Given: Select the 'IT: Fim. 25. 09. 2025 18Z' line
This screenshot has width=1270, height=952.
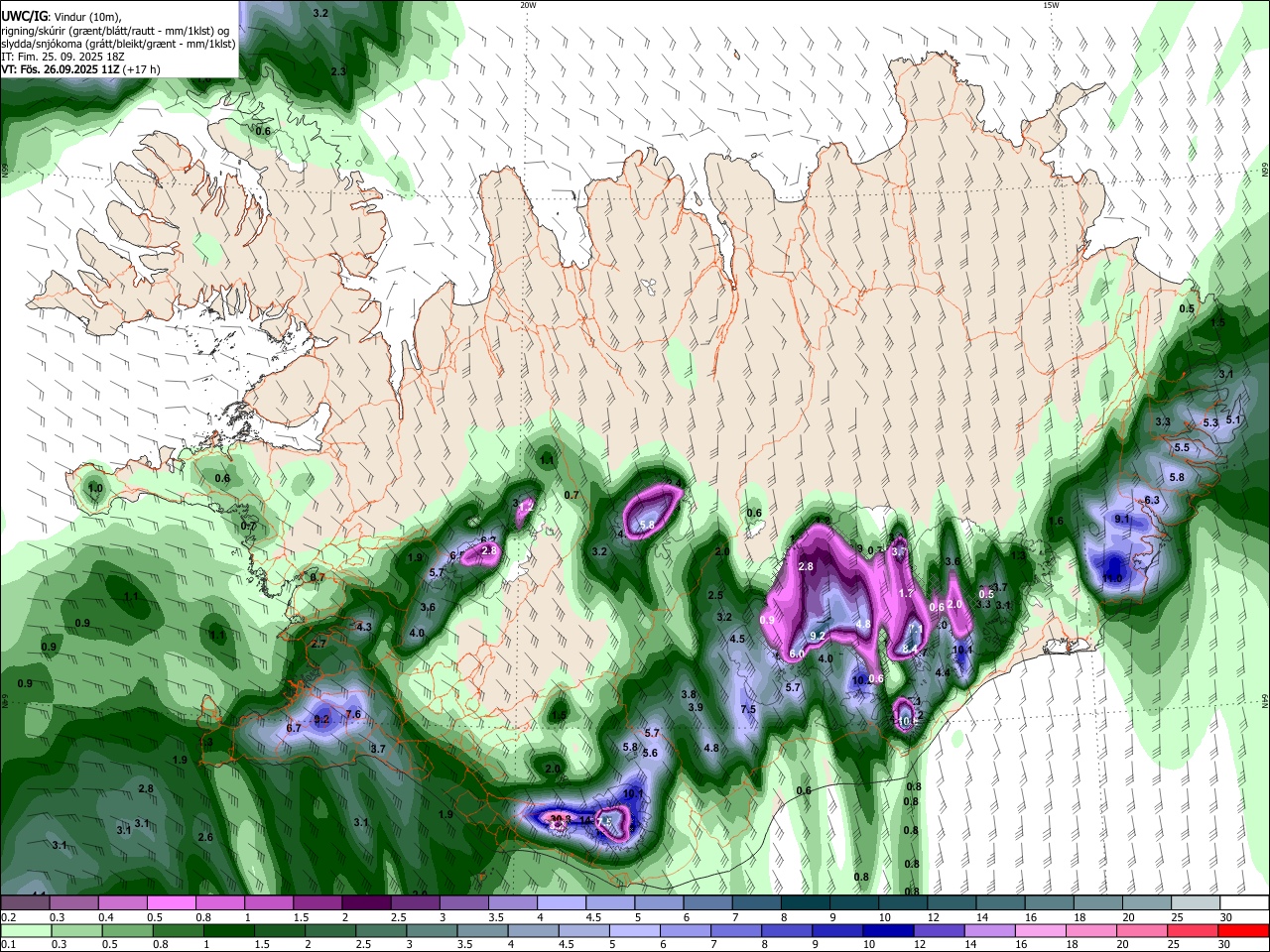Looking at the screenshot, I should (63, 57).
